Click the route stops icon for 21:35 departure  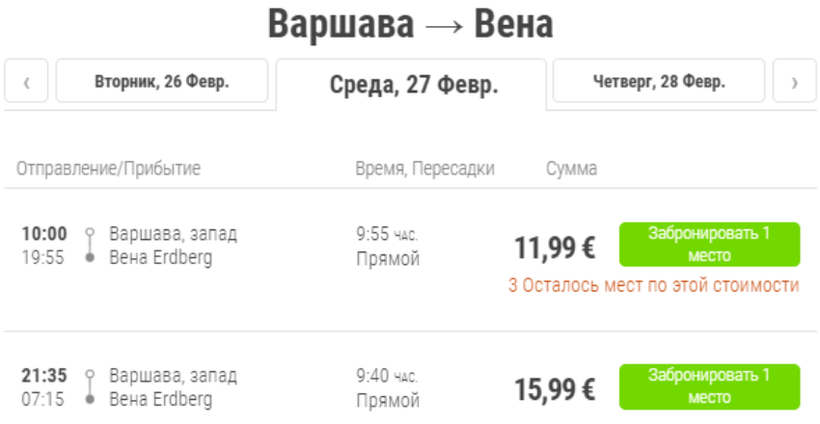[x=89, y=388]
